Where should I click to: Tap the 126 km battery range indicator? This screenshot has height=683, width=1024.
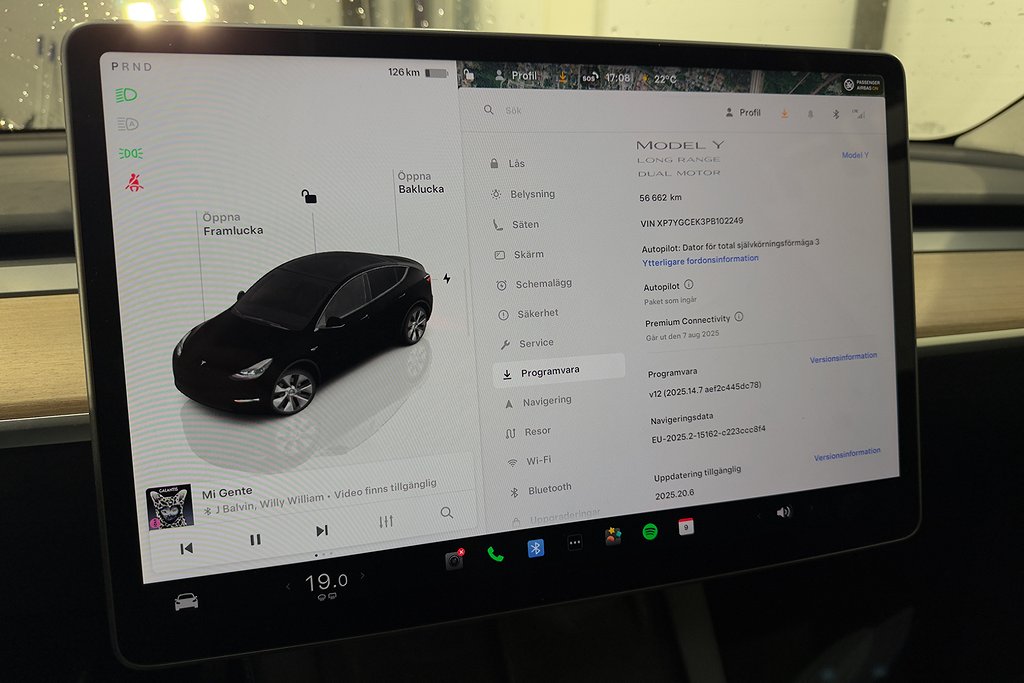417,72
